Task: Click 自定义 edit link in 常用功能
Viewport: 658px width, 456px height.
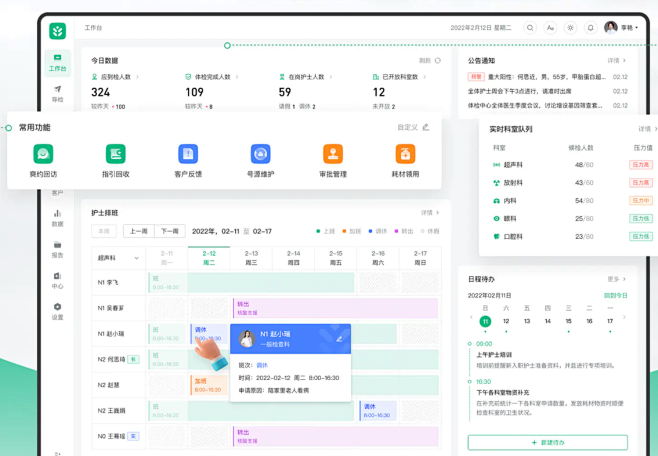Action: (x=413, y=128)
